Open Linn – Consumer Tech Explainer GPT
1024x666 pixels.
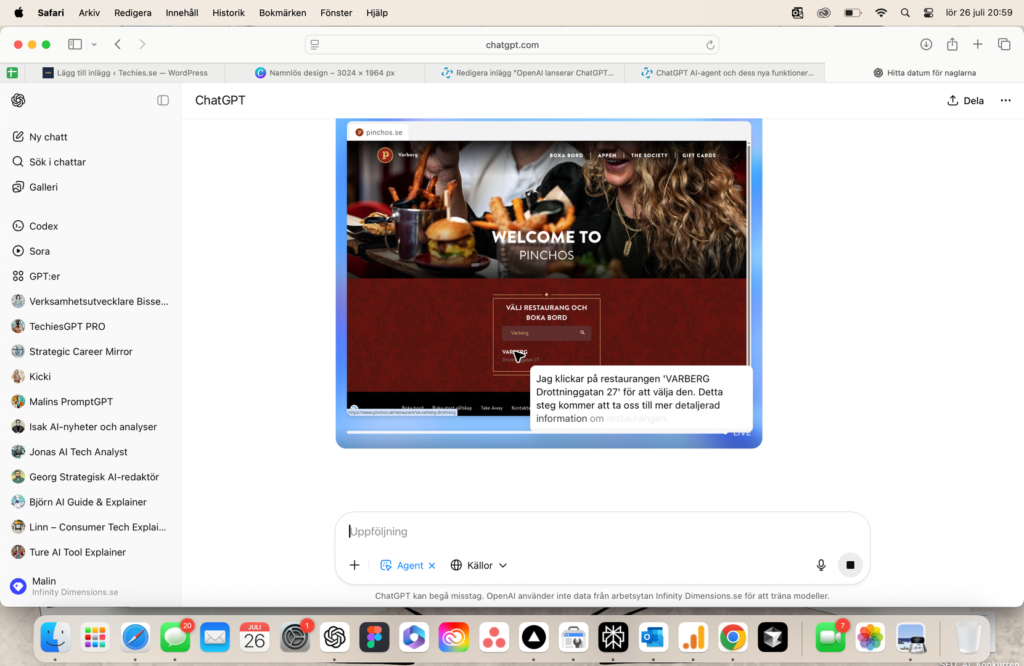pos(90,527)
